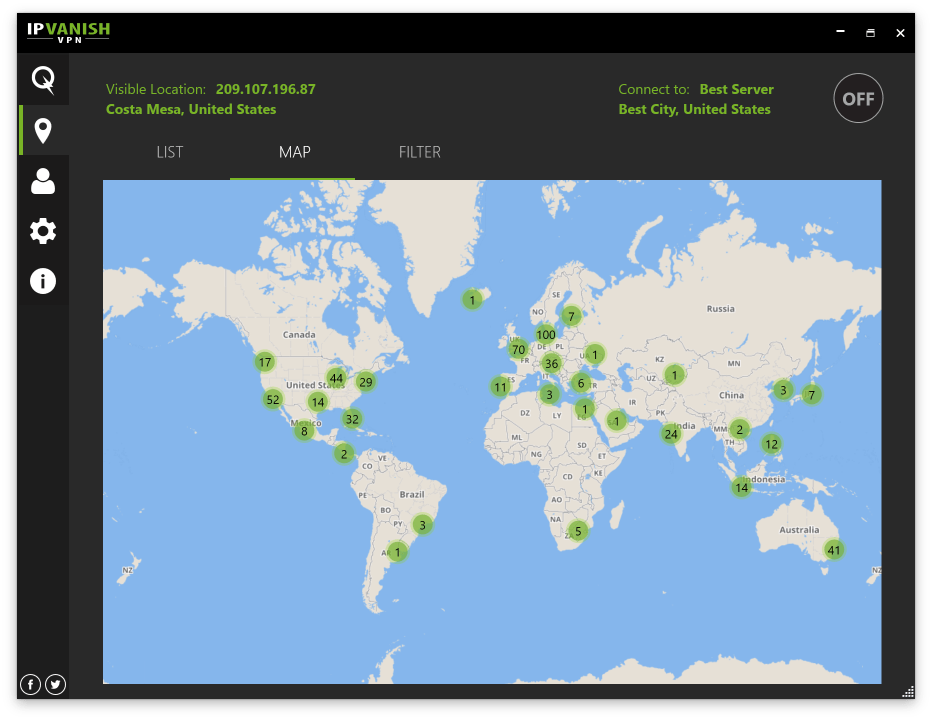This screenshot has width=932, height=720.
Task: Open the account profile icon
Action: tap(43, 181)
